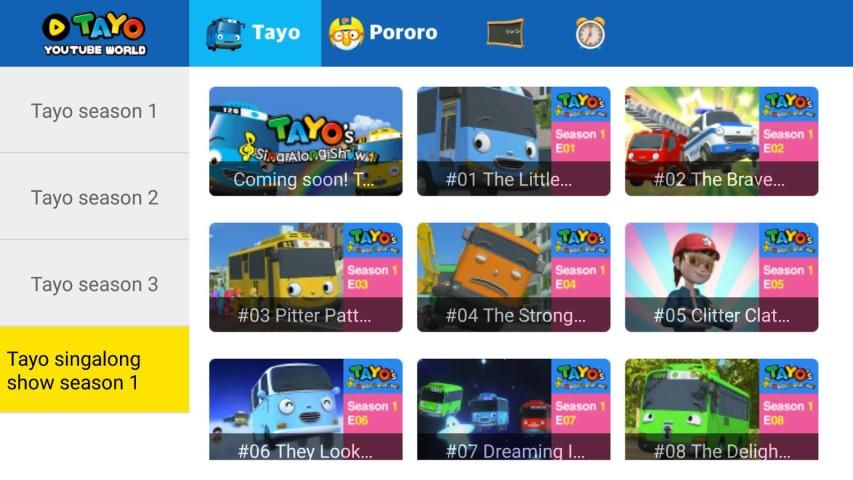Screen dimensions: 853x480
Task: Switch to the Tayo tab
Action: 255,33
